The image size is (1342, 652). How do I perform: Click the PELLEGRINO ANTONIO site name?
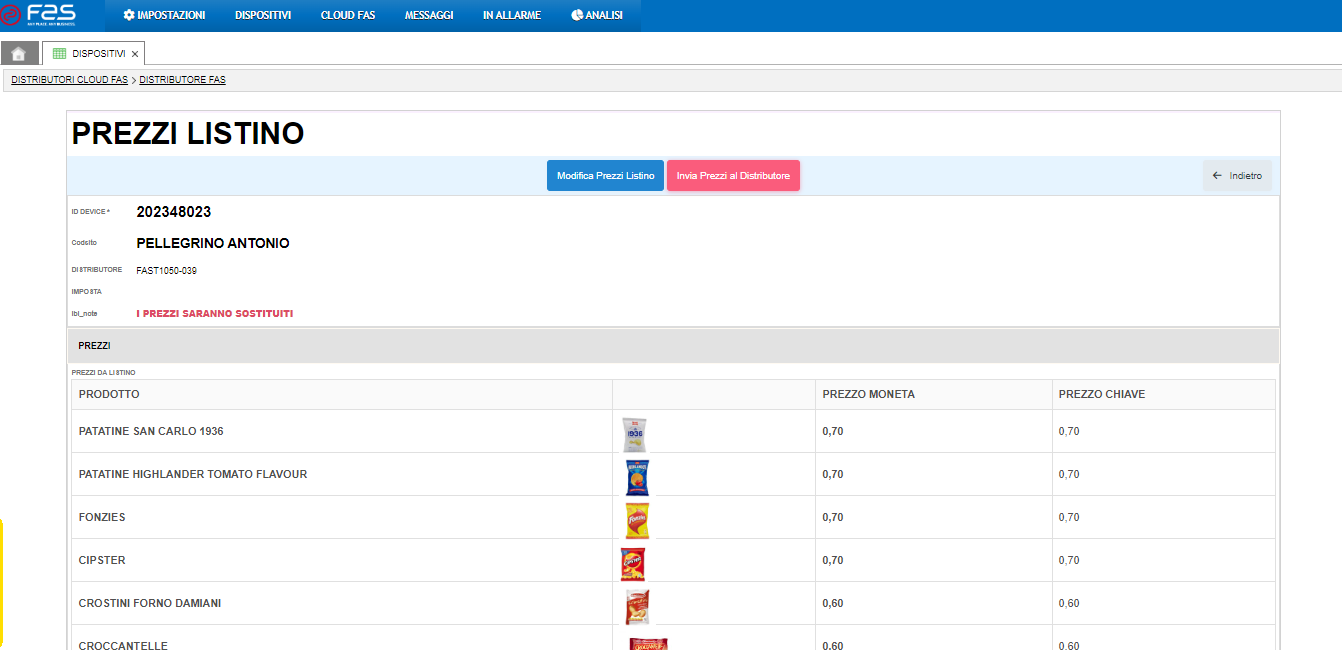(x=213, y=243)
